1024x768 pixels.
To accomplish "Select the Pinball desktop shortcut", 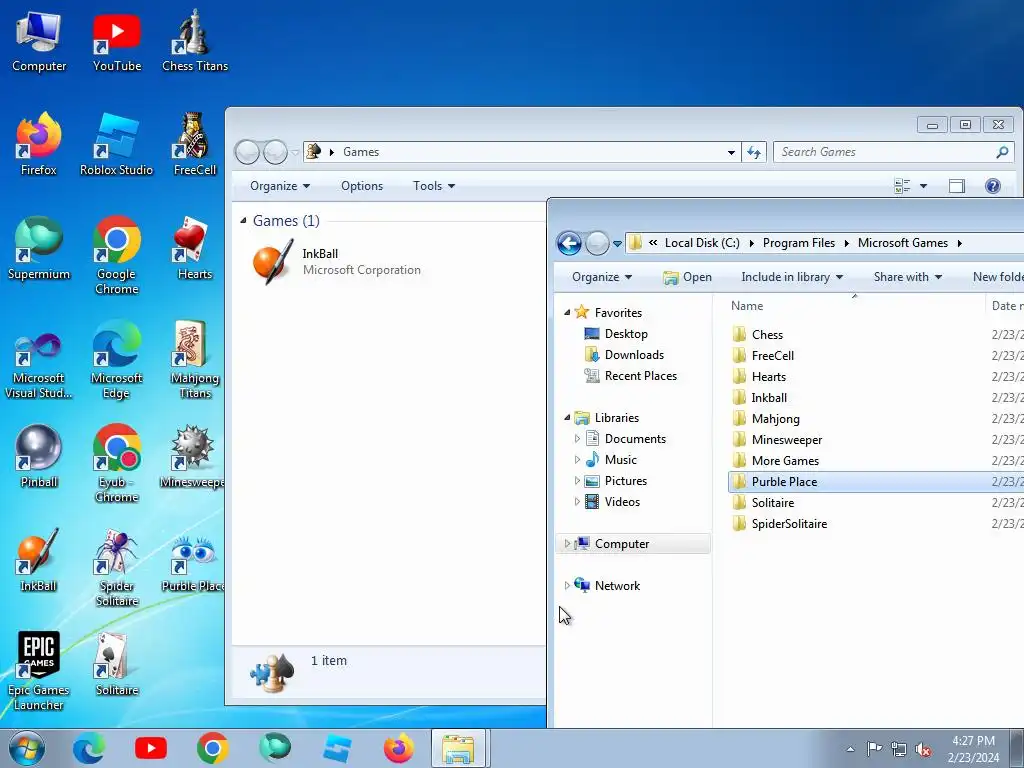I will click(x=39, y=456).
